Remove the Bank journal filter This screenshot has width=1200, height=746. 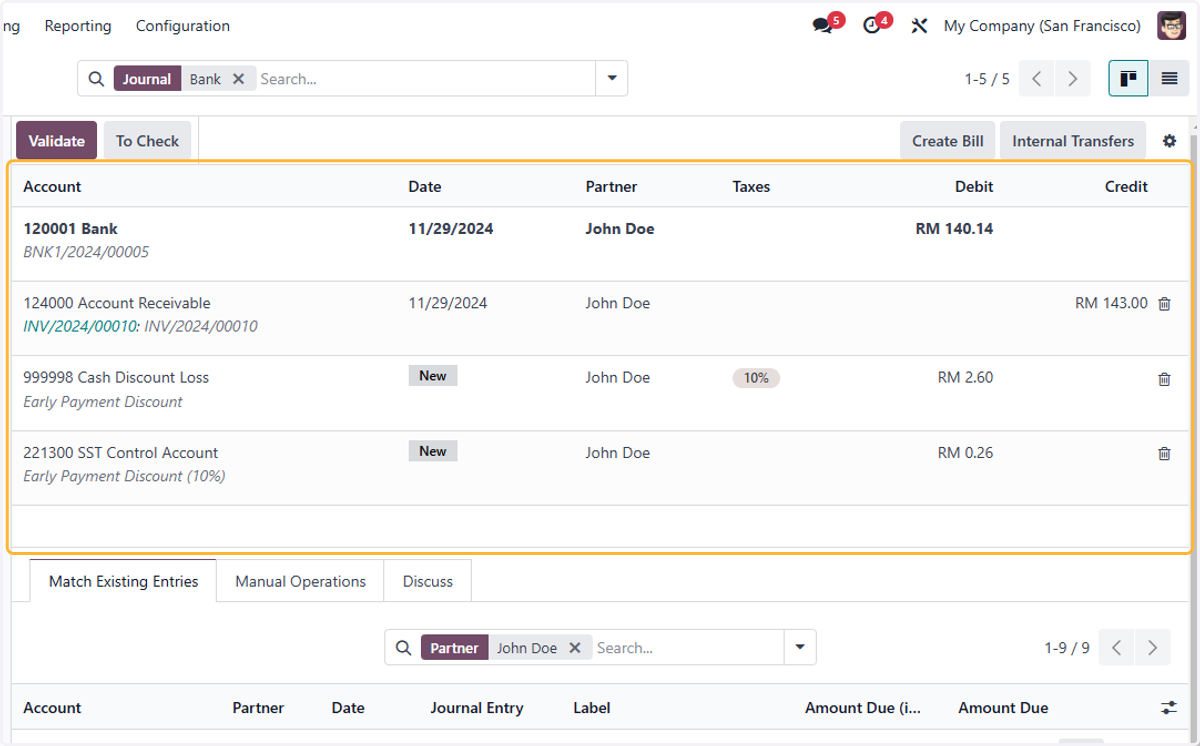coord(238,79)
